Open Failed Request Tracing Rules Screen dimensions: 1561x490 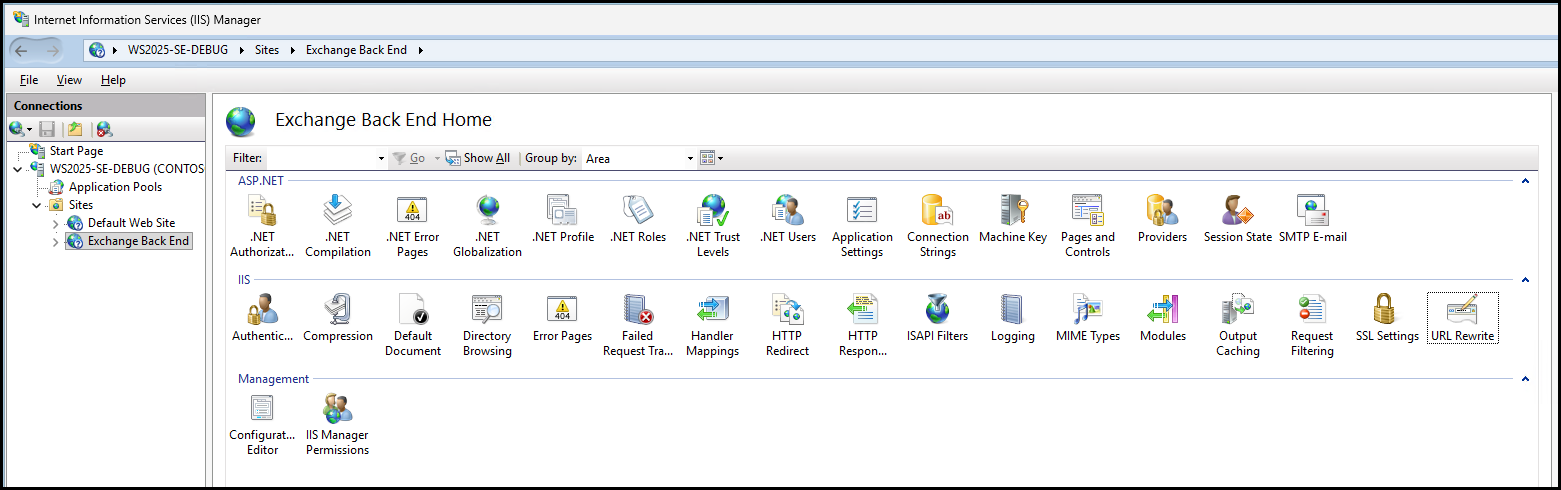click(x=638, y=325)
